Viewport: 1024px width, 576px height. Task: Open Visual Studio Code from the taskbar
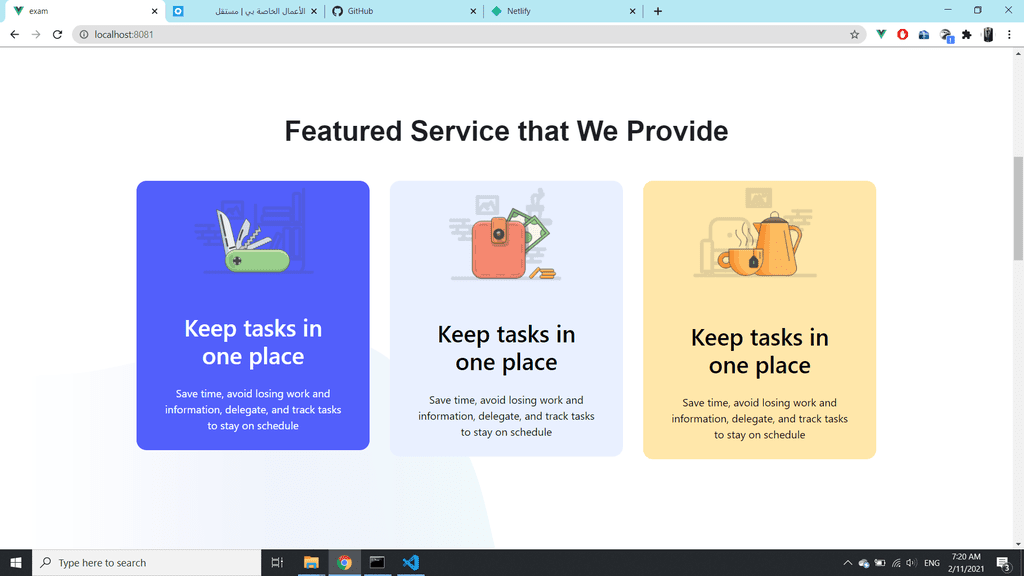click(410, 562)
